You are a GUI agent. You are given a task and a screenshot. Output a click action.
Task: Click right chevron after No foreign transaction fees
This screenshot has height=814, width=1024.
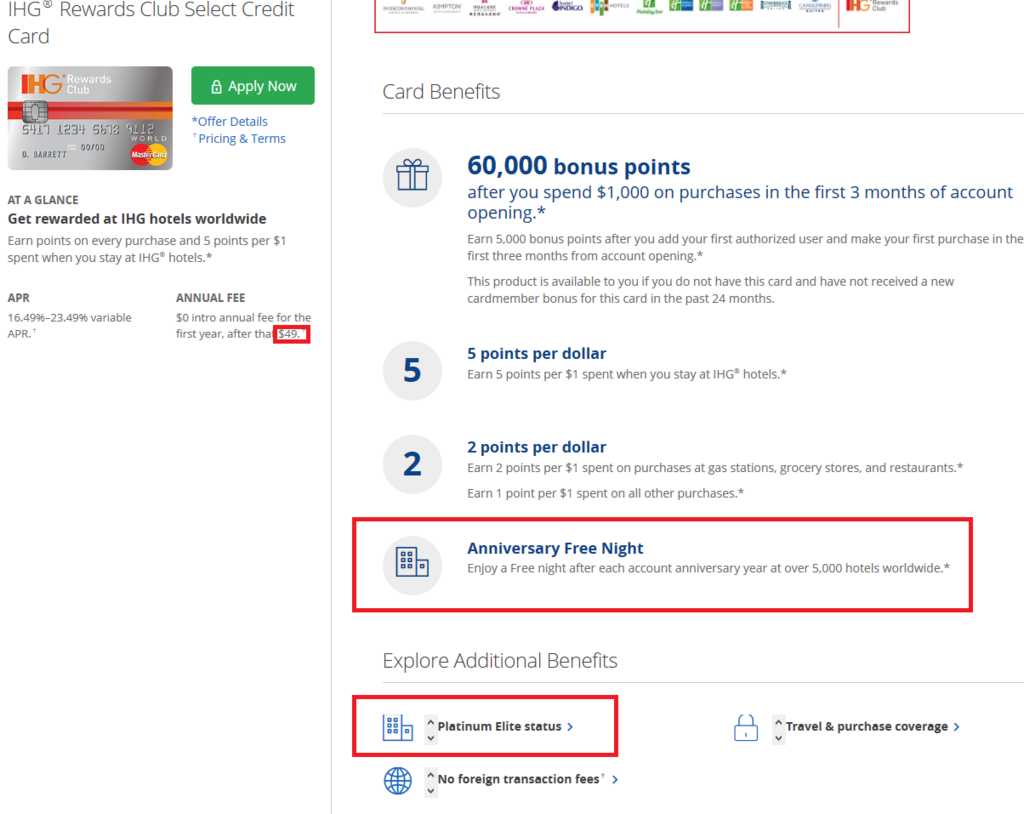click(615, 779)
